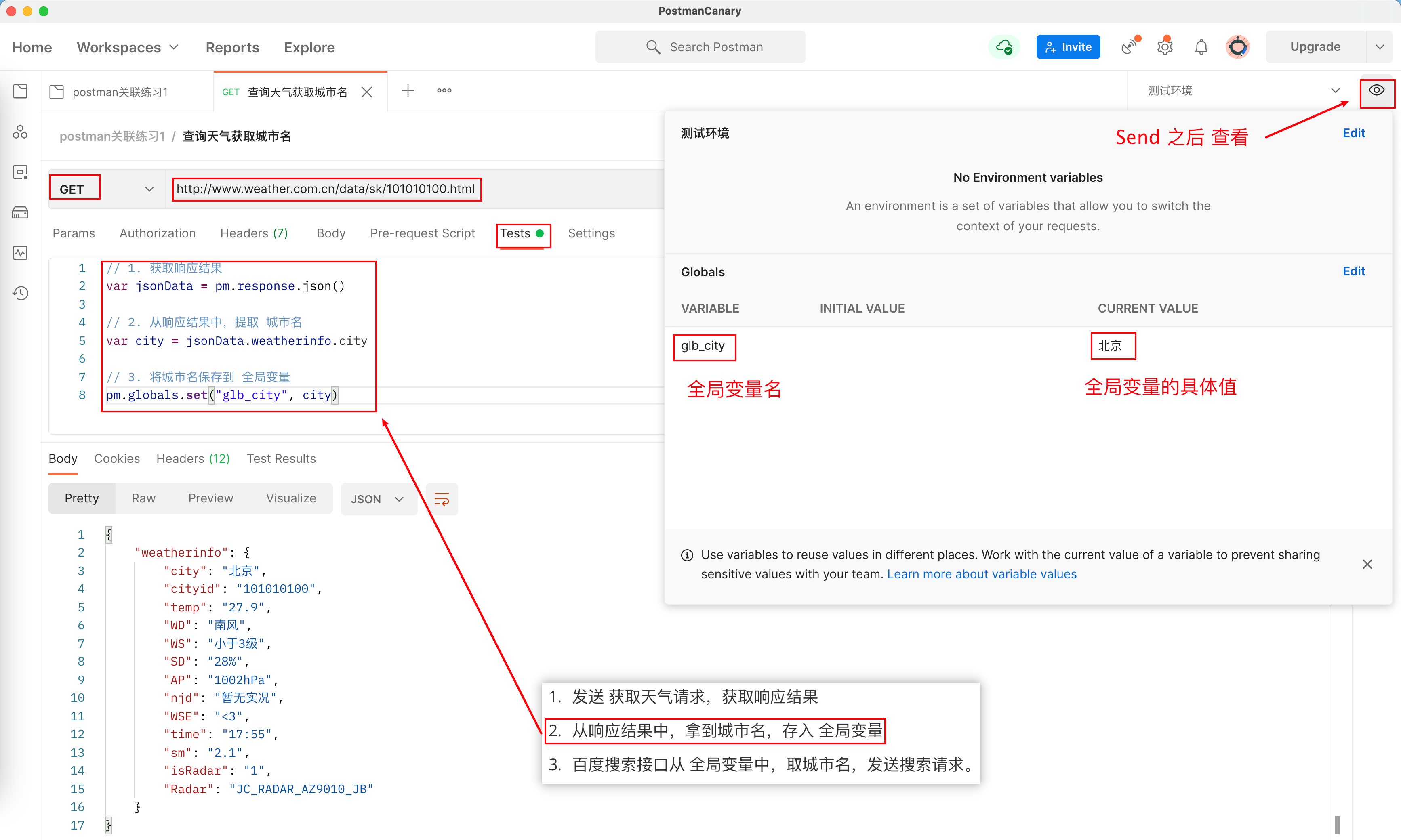1401x840 pixels.
Task: Click line 8 pm.globals.set in test script
Action: [222, 395]
